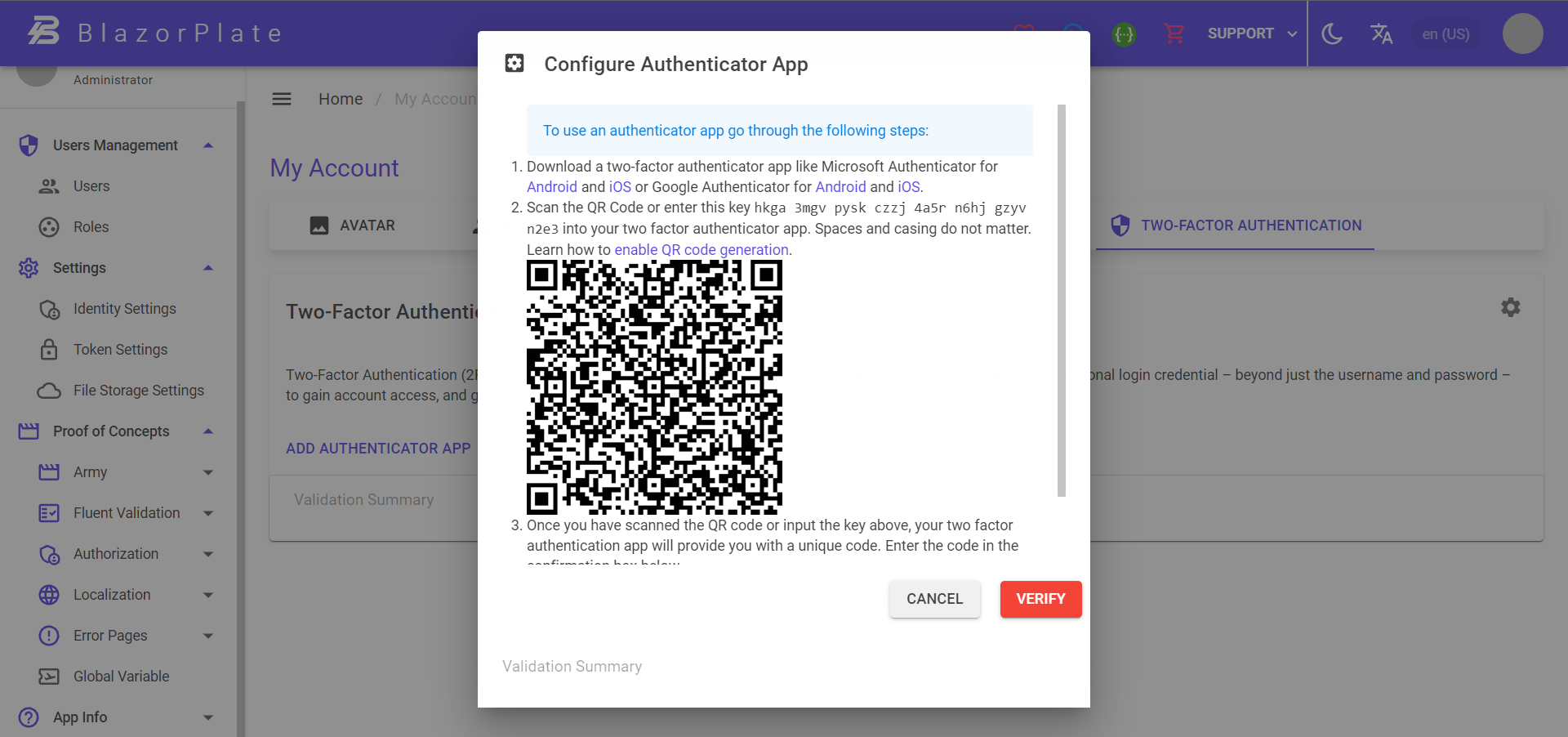Click the Configure Authenticator App dialog icon
Screen dimensions: 1568x737
pyautogui.click(x=514, y=62)
